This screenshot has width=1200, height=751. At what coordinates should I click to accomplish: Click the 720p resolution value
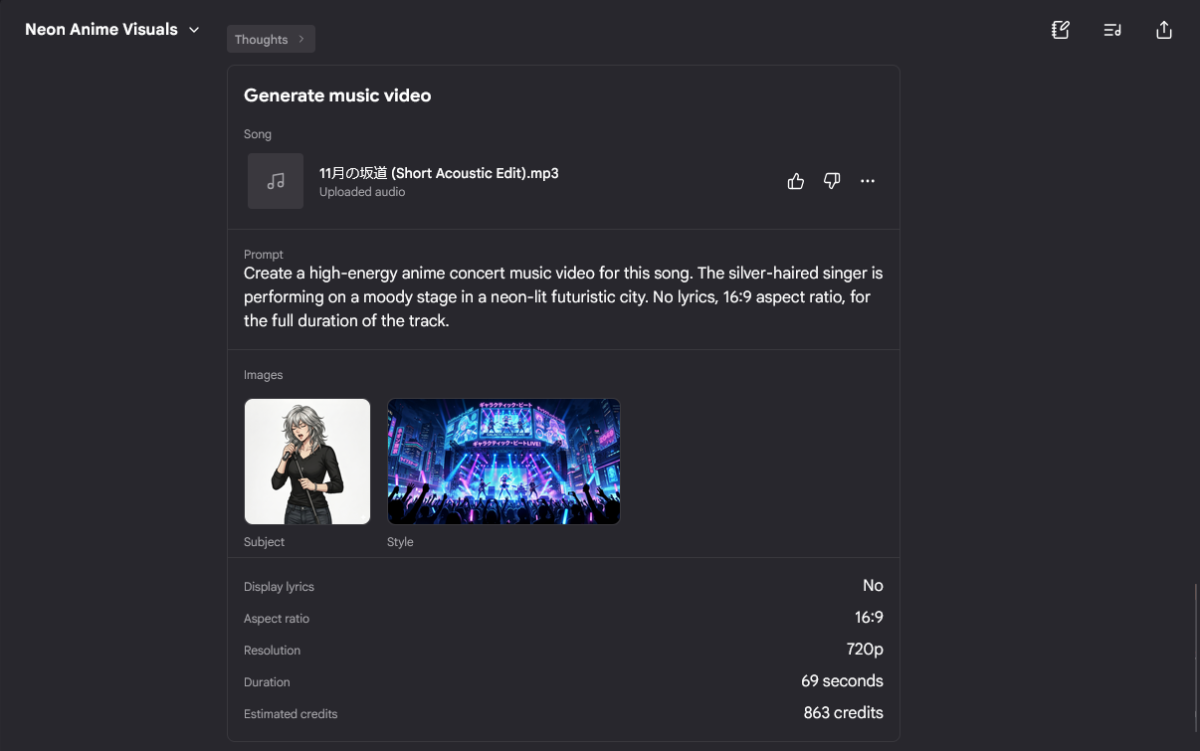[865, 650]
